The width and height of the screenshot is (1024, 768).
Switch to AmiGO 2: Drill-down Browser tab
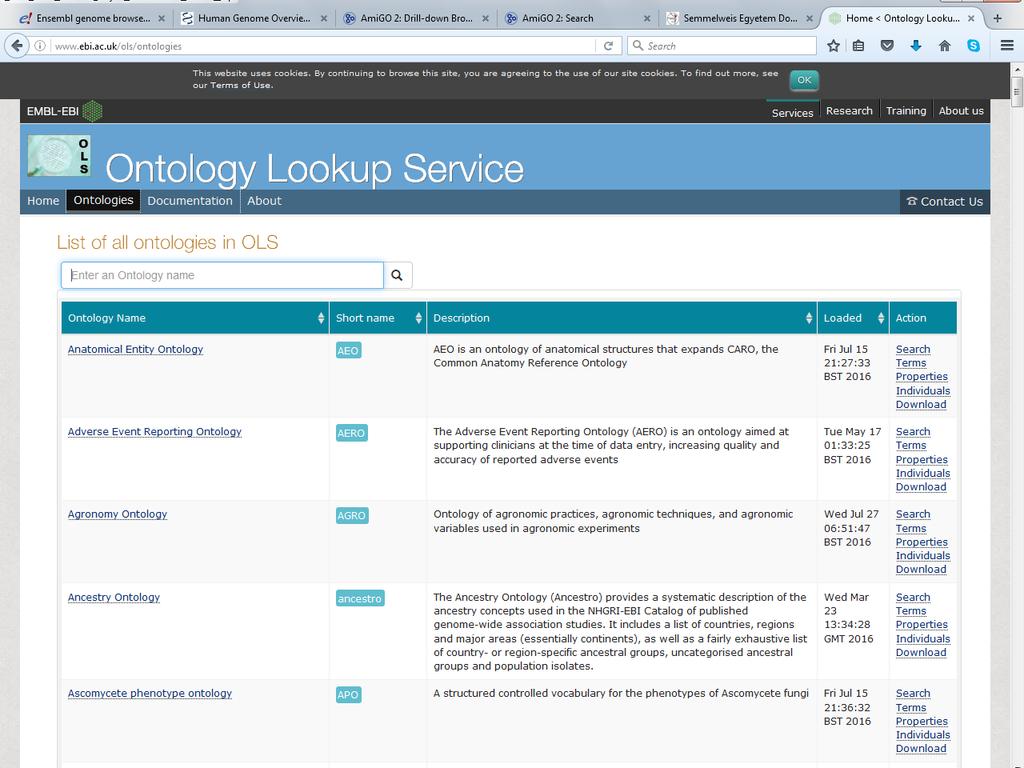(x=416, y=18)
